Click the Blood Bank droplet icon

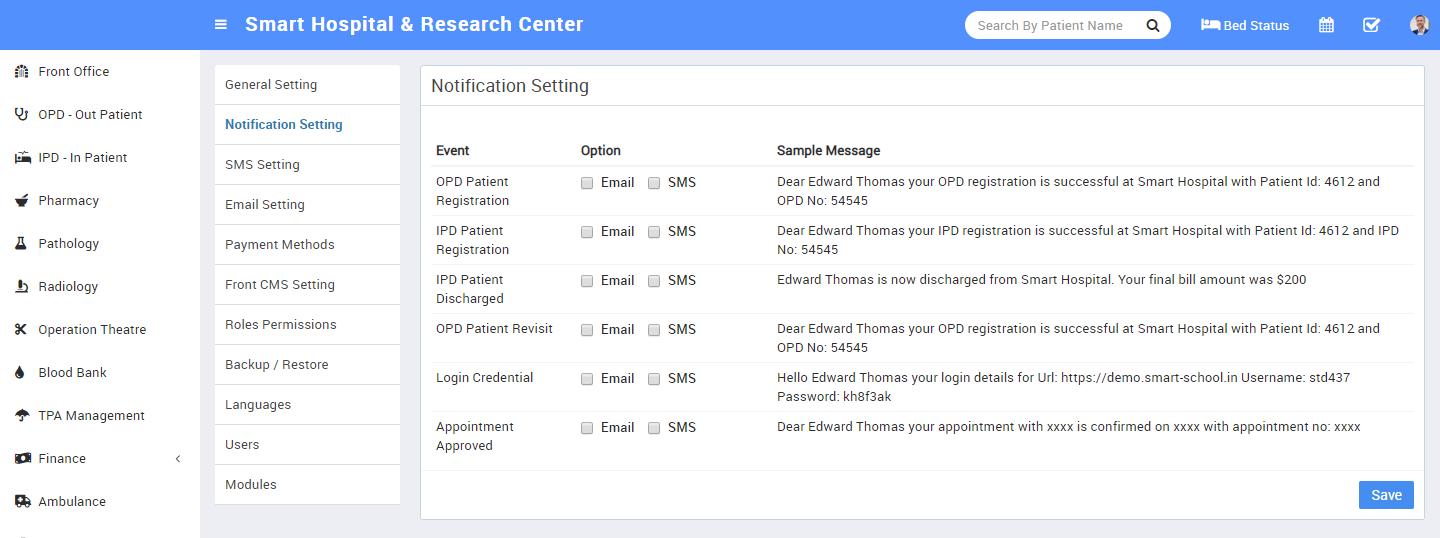(20, 372)
